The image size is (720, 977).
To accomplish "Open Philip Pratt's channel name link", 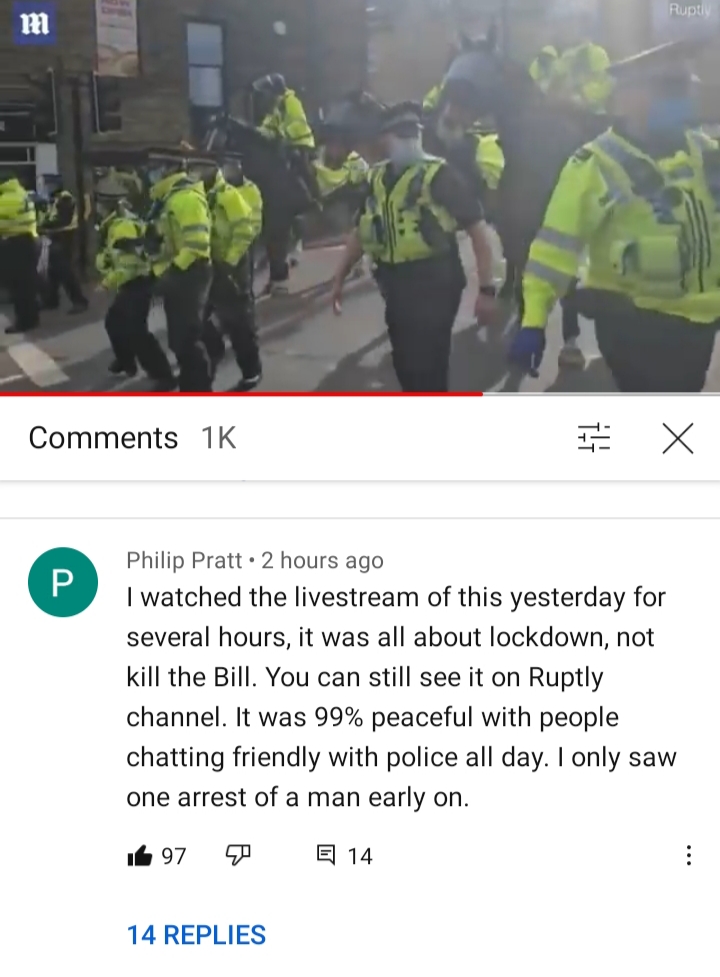I will tap(184, 560).
